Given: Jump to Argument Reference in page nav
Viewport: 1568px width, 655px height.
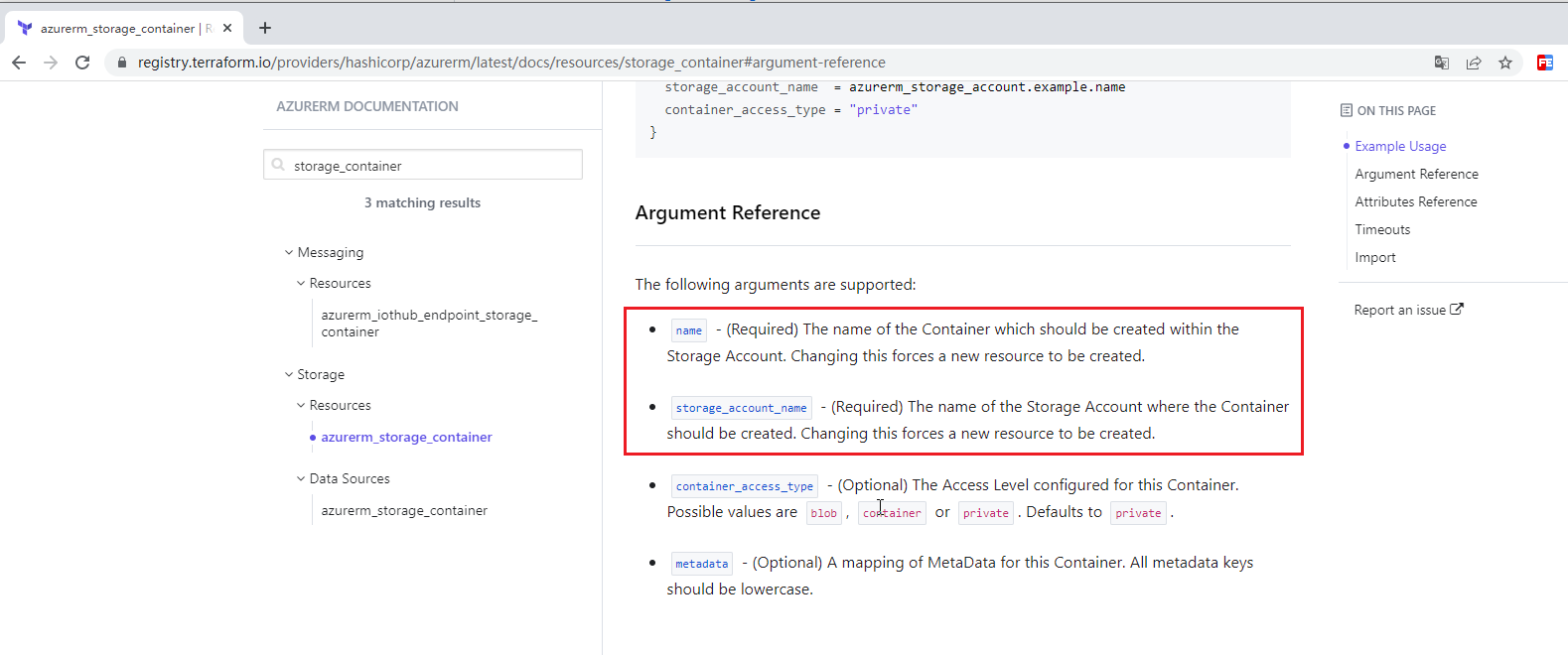Looking at the screenshot, I should (x=1416, y=174).
